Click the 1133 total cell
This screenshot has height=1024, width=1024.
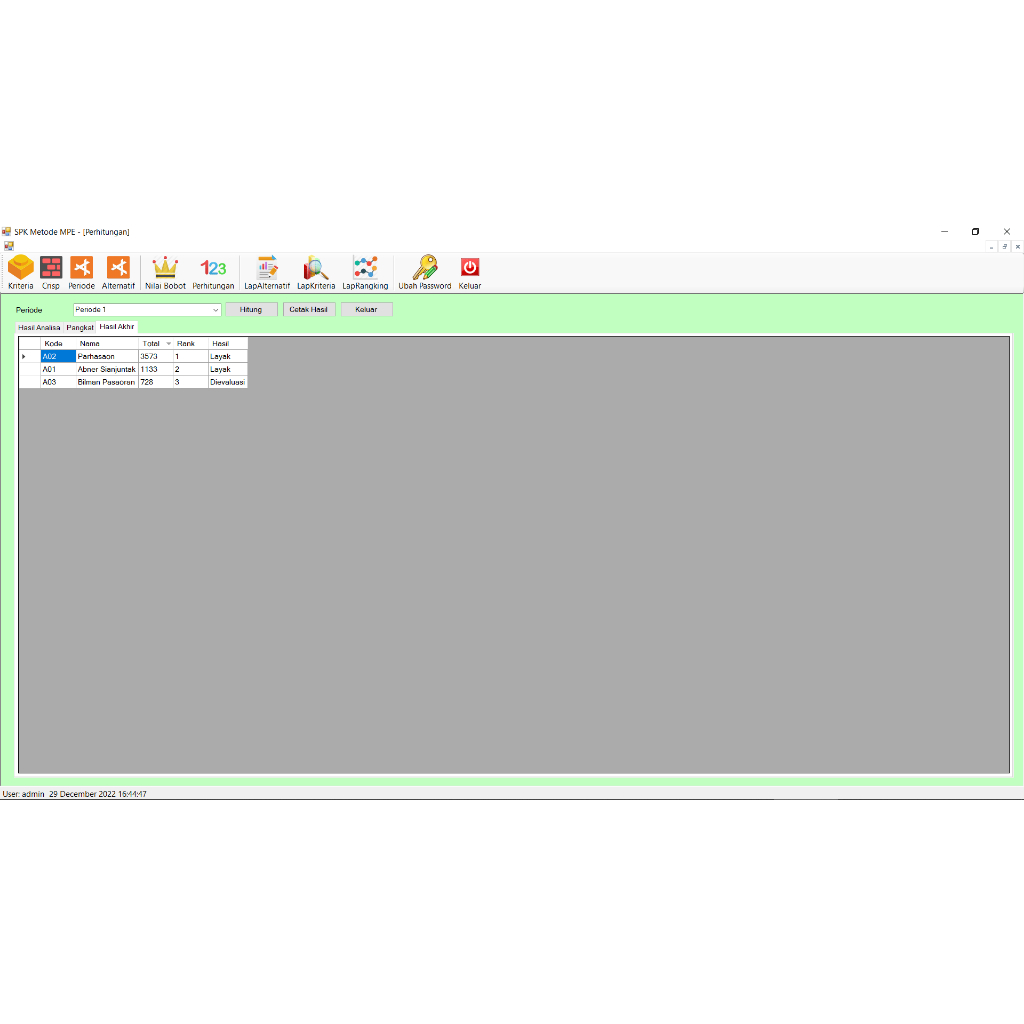pos(155,370)
